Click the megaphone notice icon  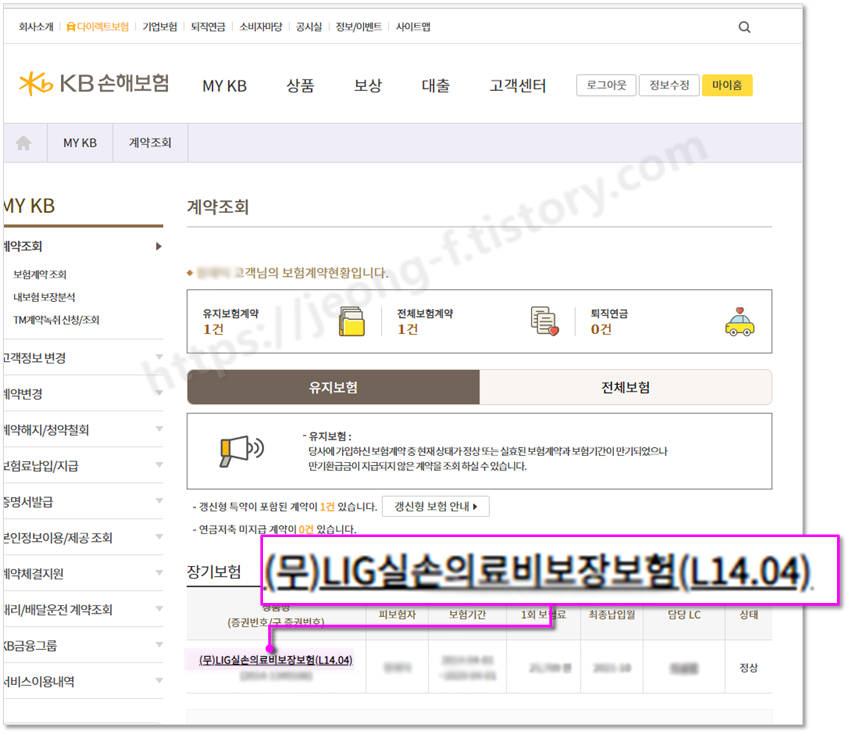point(241,451)
